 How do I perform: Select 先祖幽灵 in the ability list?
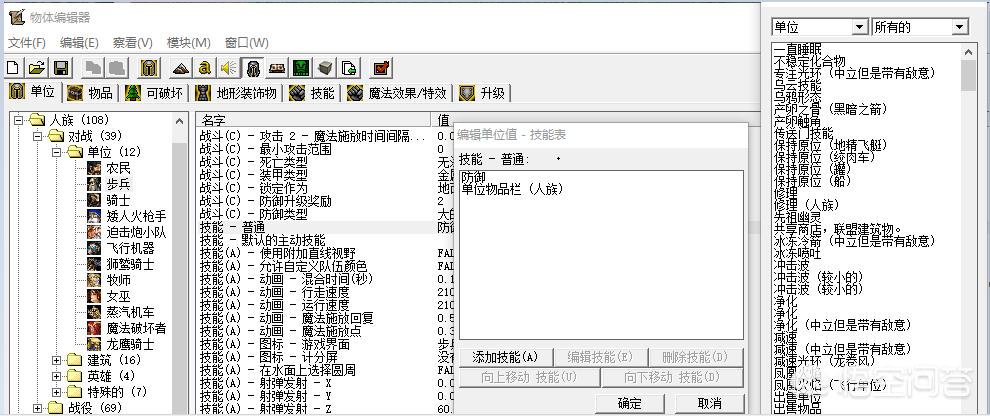[798, 217]
